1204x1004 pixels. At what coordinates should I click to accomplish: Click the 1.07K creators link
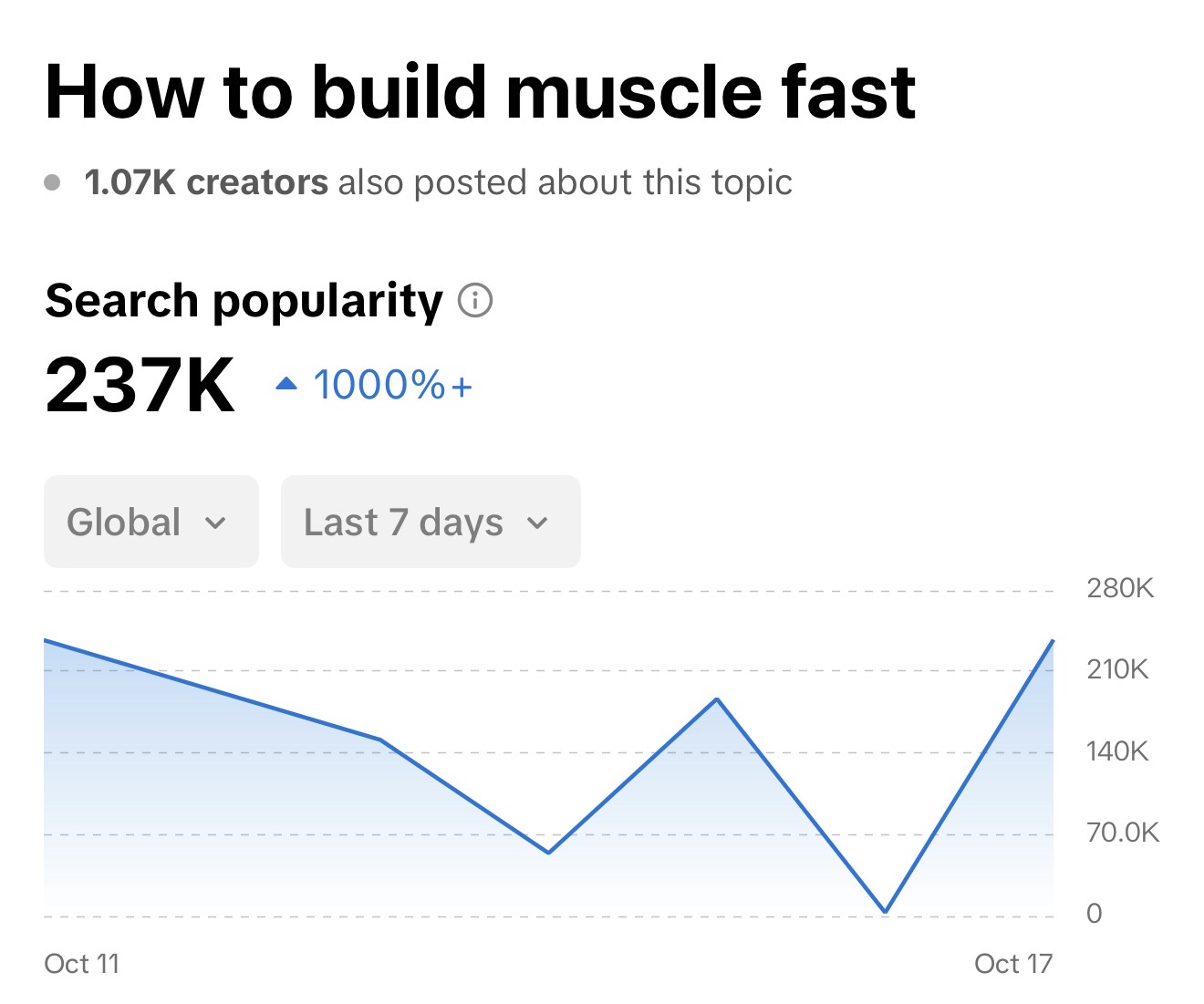click(x=204, y=181)
